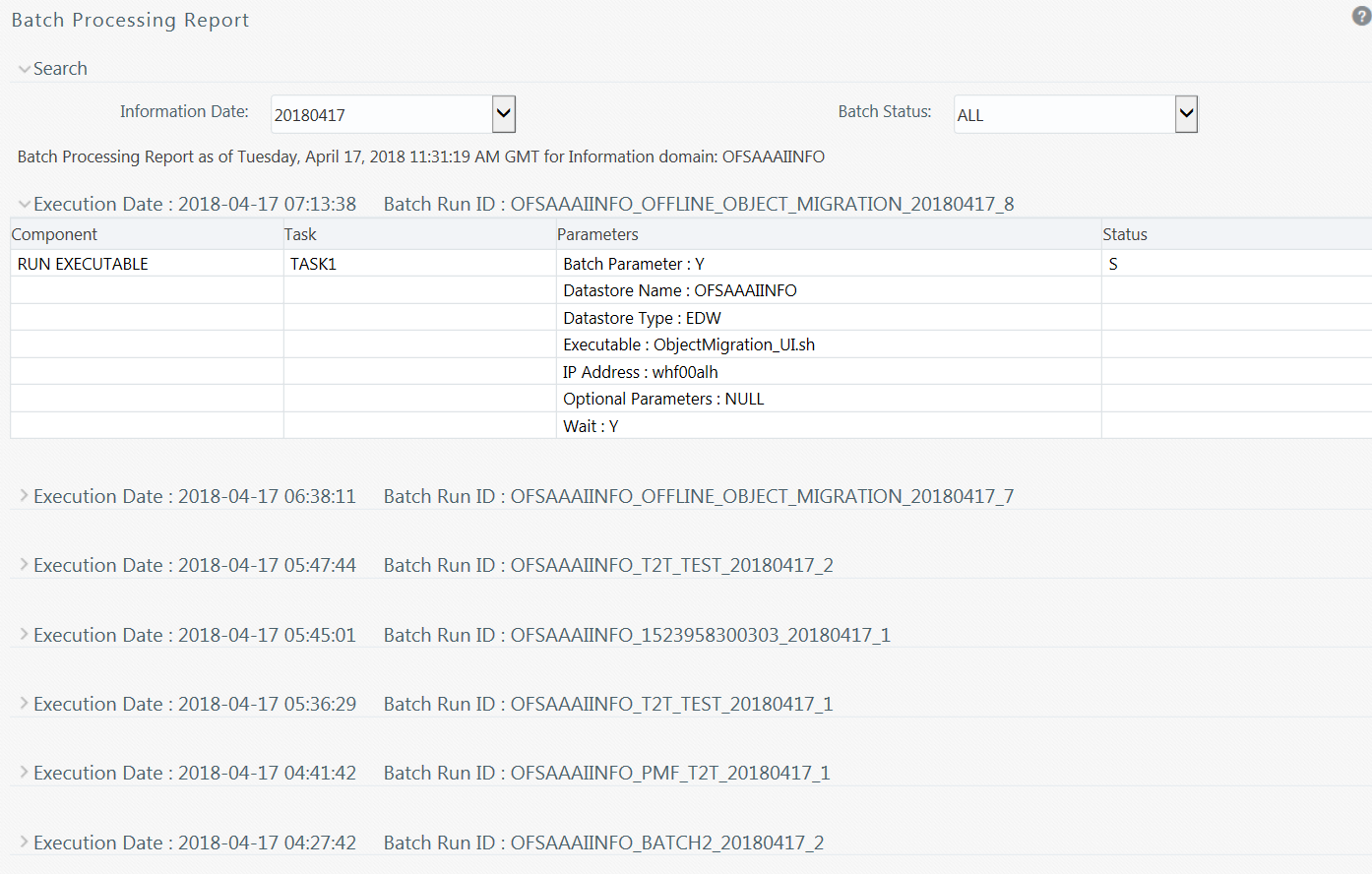Viewport: 1372px width, 874px height.
Task: Collapse the Search section chevron
Action: (24, 68)
